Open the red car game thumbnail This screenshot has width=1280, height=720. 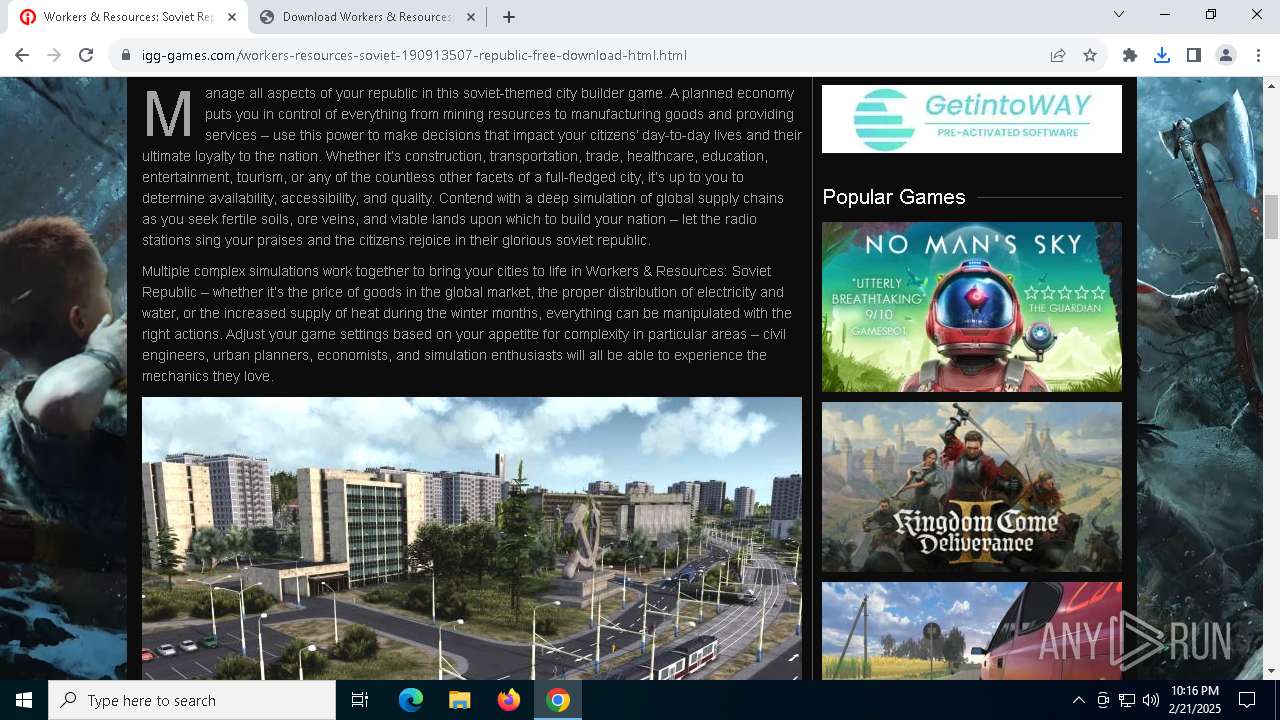tap(972, 631)
